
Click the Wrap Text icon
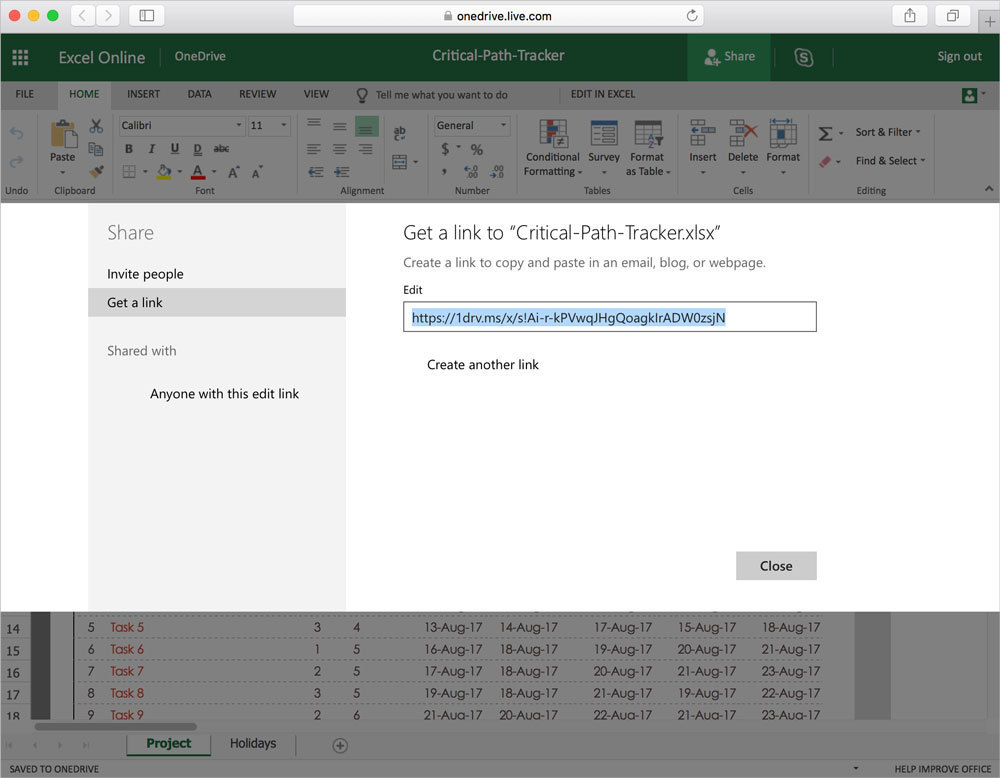click(400, 133)
